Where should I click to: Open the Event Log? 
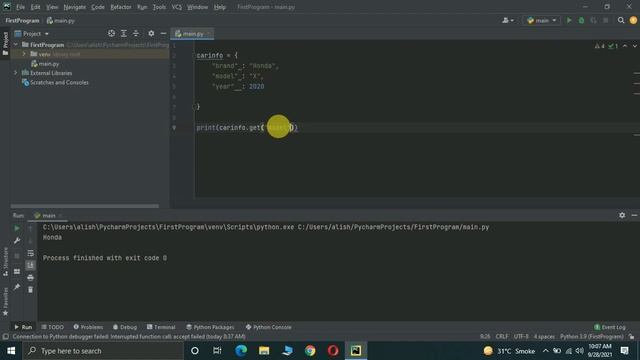click(610, 327)
